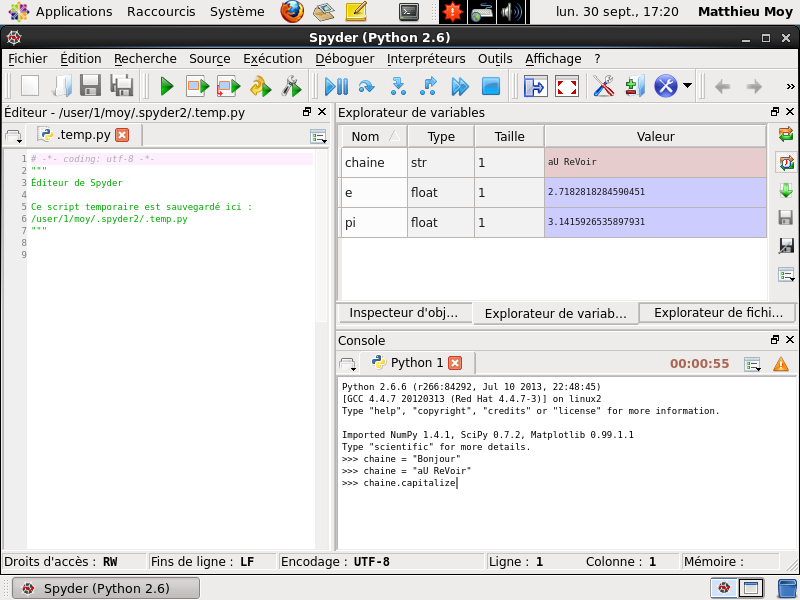The height and width of the screenshot is (600, 800).
Task: Open Interpréteurs menu
Action: (x=426, y=59)
